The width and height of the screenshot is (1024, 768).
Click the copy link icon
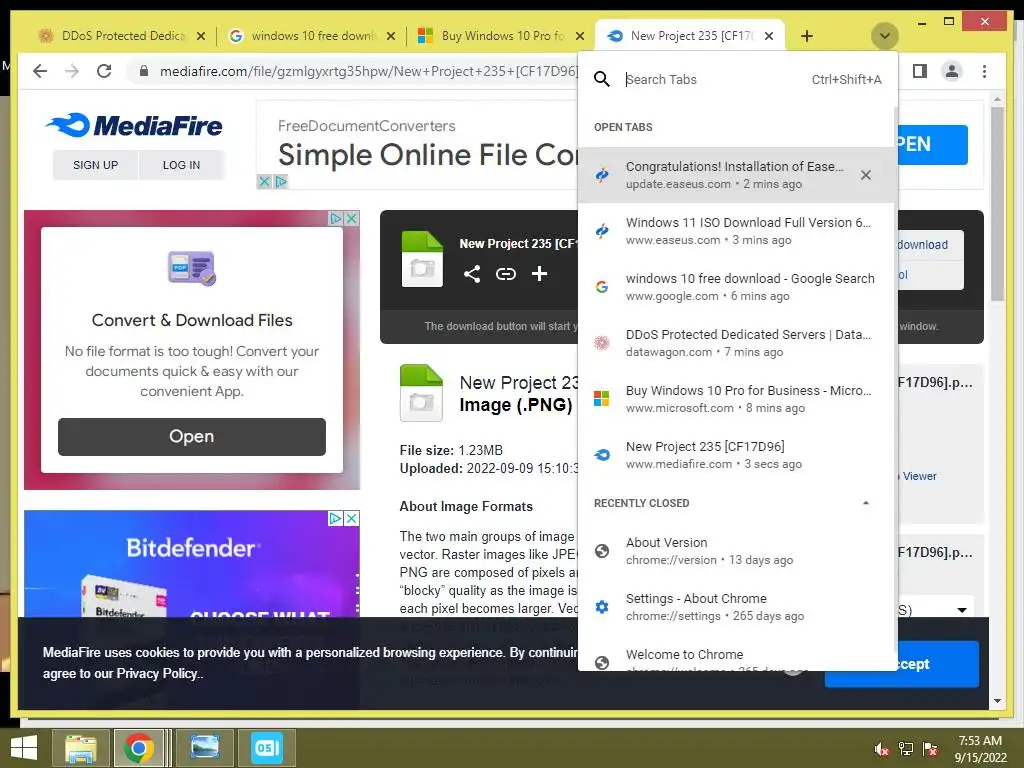[x=505, y=274]
